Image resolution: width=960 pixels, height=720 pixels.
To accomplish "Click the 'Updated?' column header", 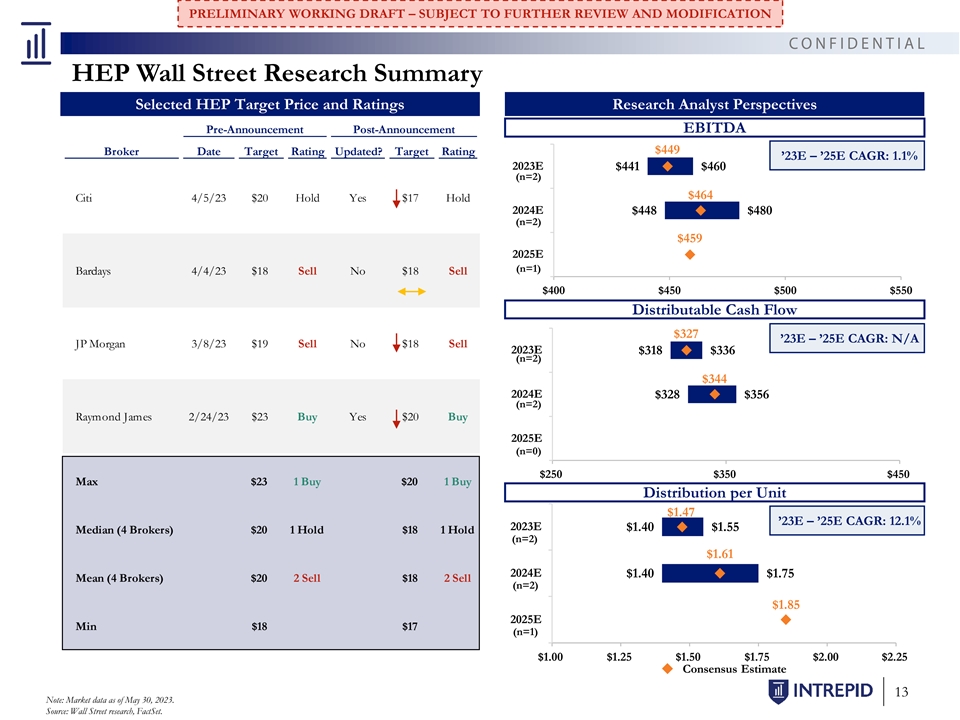I will 358,151.
